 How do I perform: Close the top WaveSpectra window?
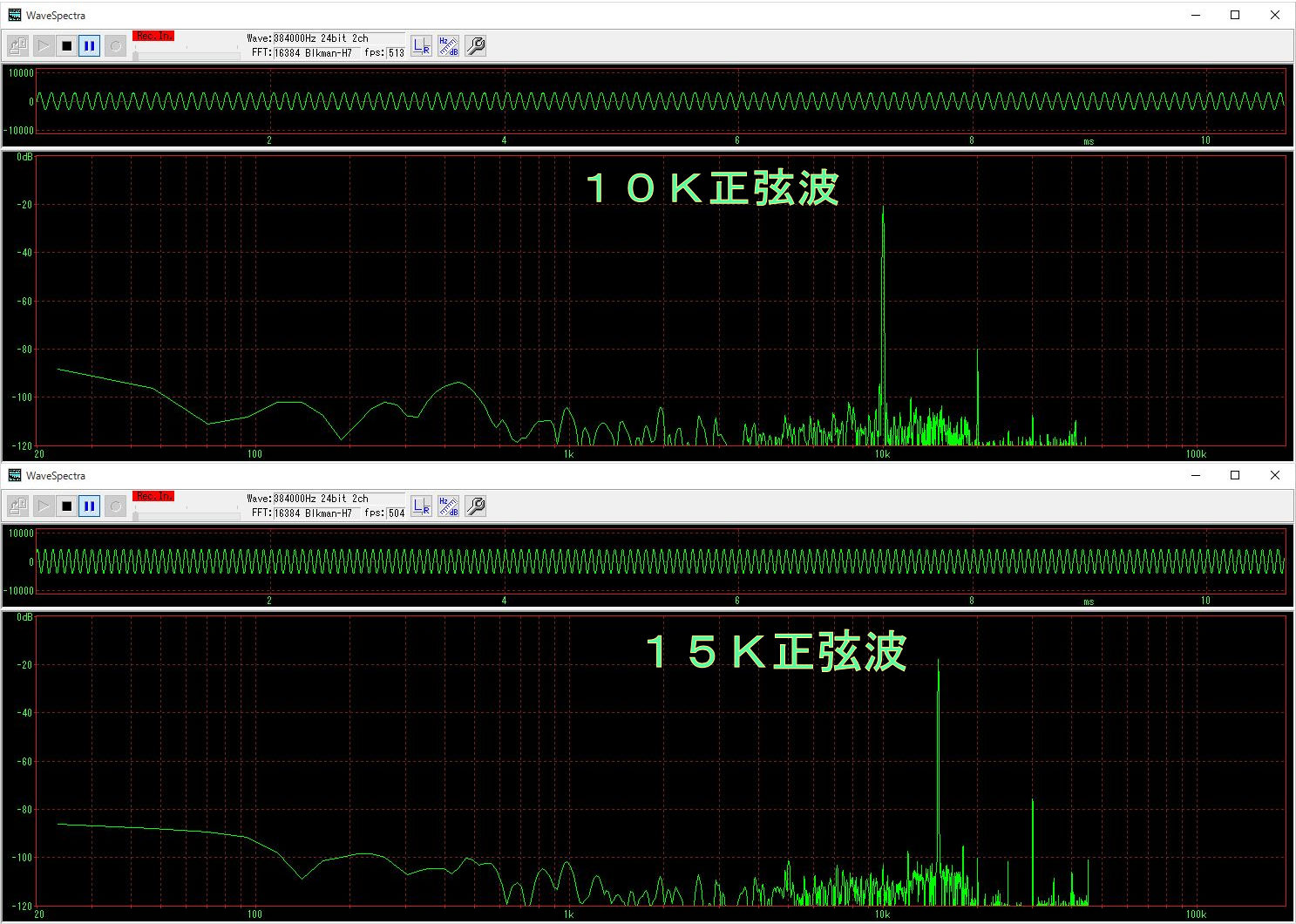coord(1275,15)
